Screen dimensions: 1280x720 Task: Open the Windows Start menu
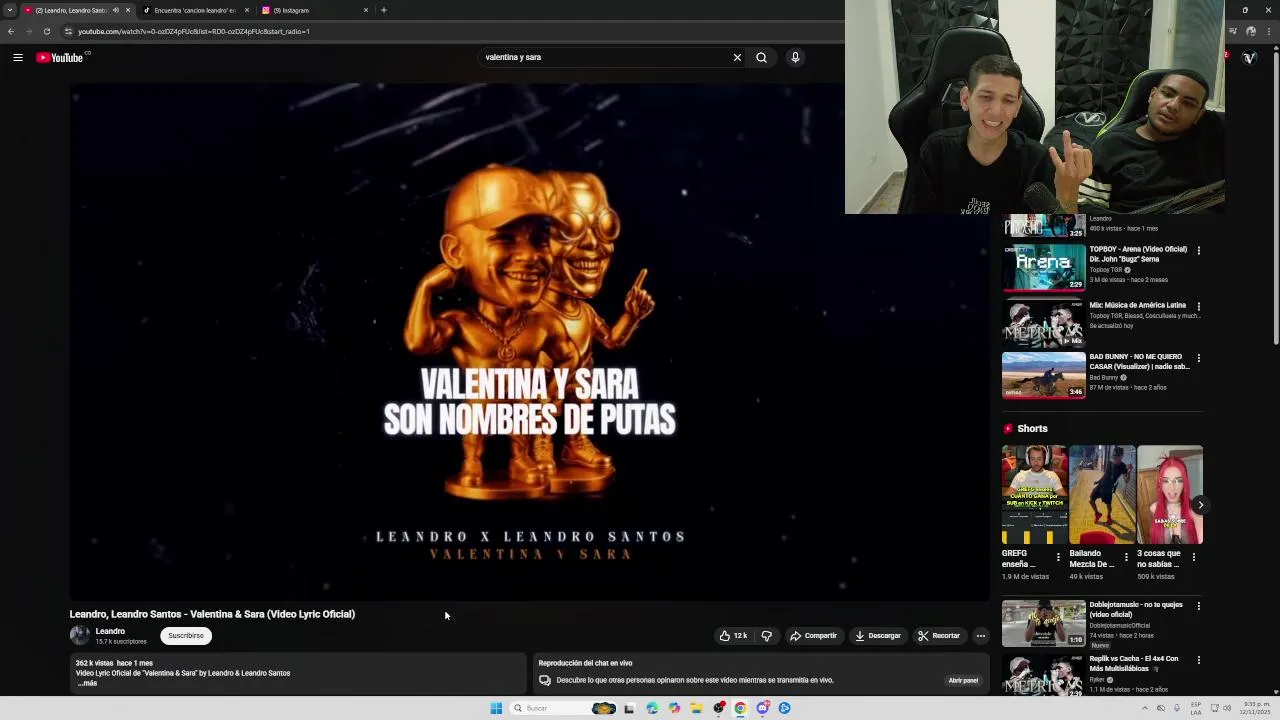click(496, 708)
